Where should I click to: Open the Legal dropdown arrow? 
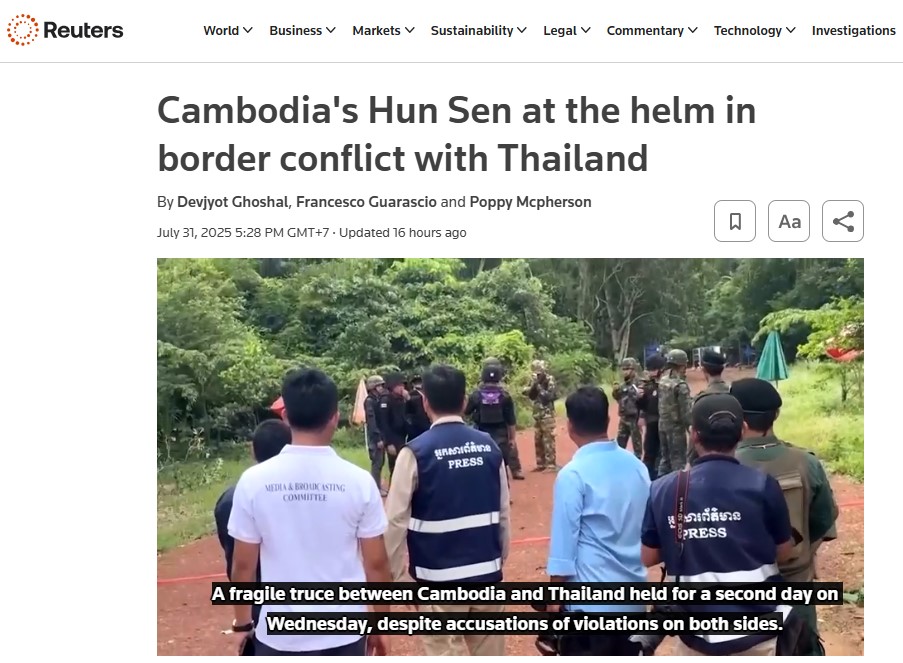click(x=586, y=30)
